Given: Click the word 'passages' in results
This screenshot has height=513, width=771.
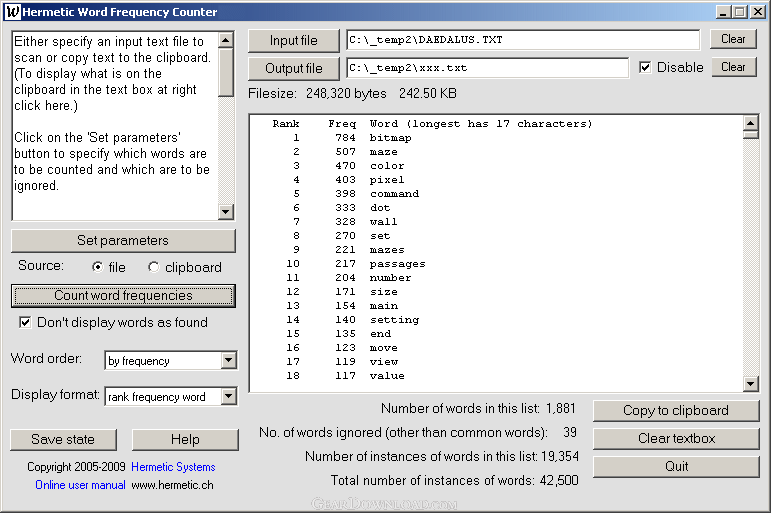Looking at the screenshot, I should [x=397, y=264].
